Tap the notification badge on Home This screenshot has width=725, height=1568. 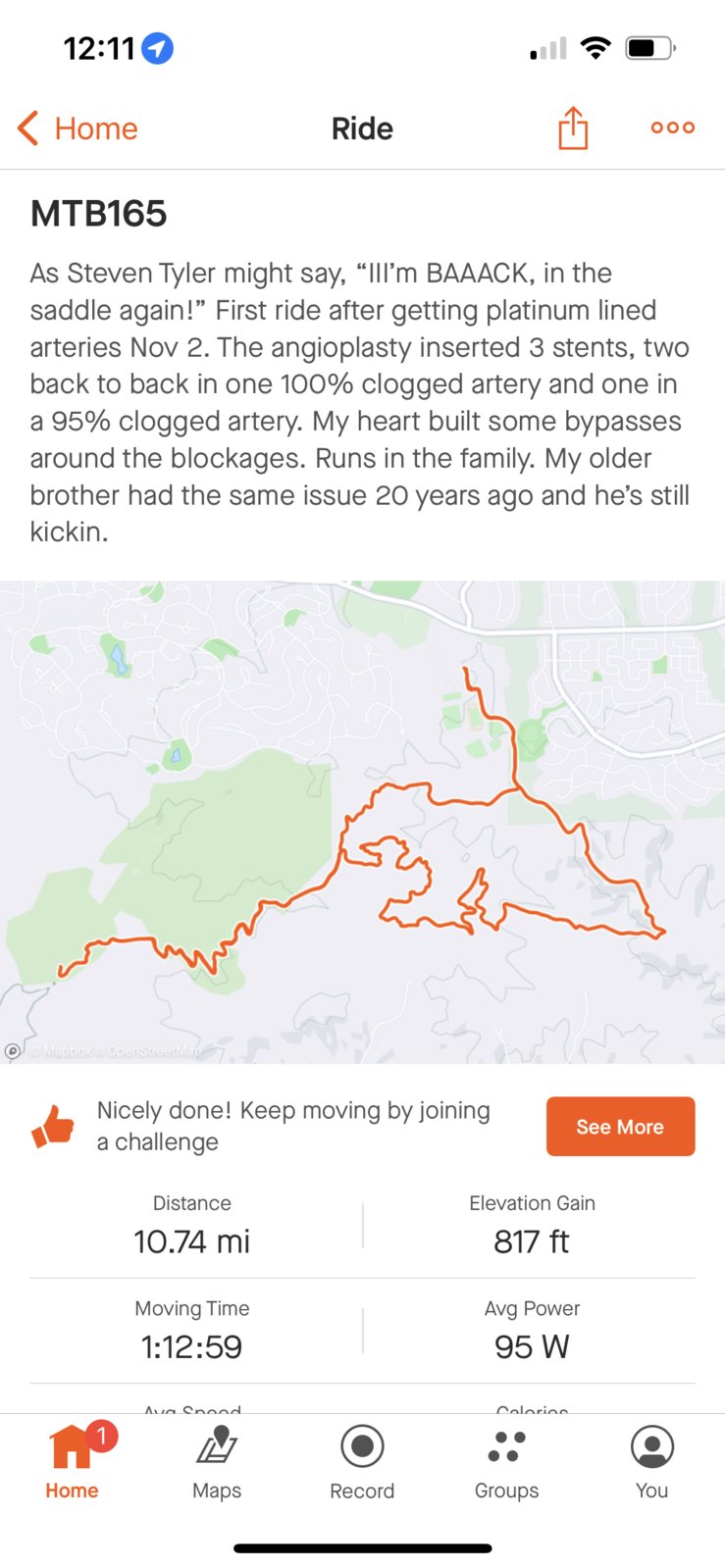[x=101, y=1437]
